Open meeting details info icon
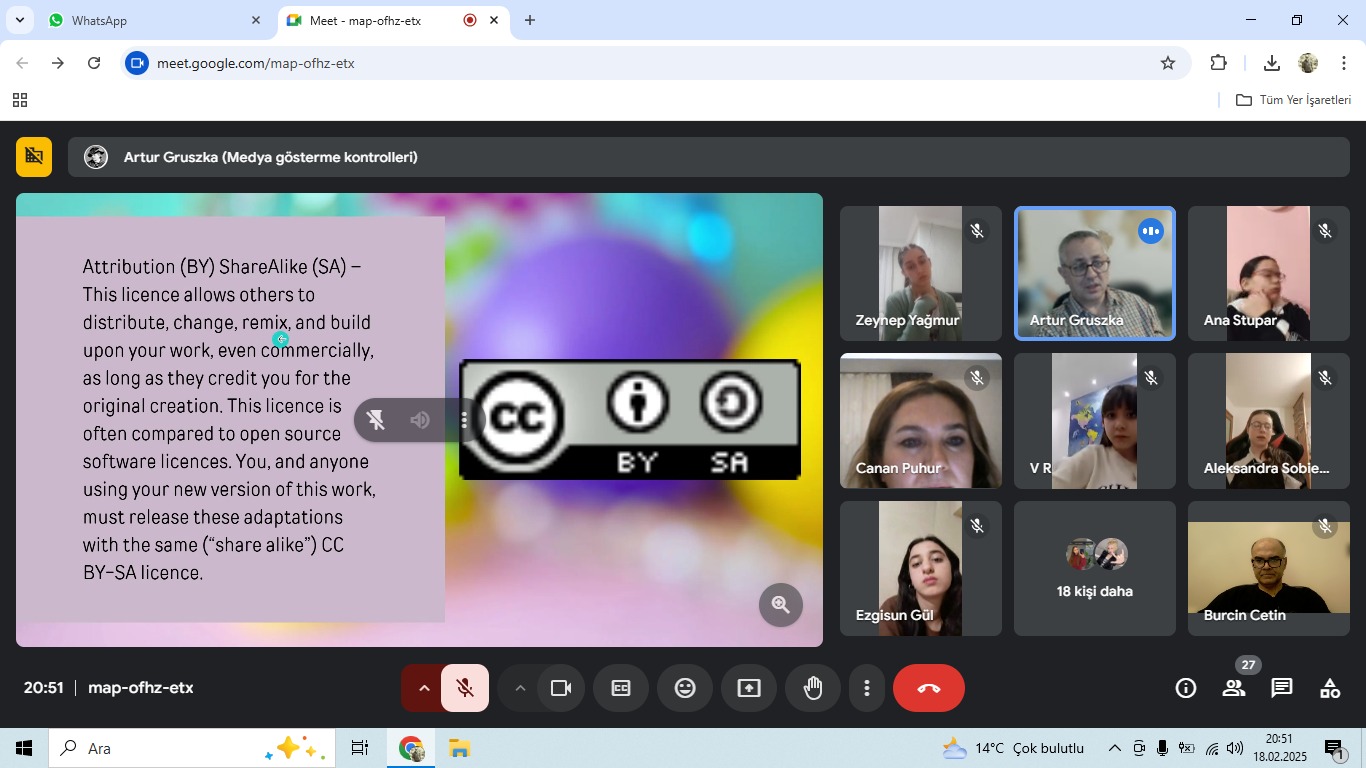This screenshot has width=1366, height=768. (1186, 688)
